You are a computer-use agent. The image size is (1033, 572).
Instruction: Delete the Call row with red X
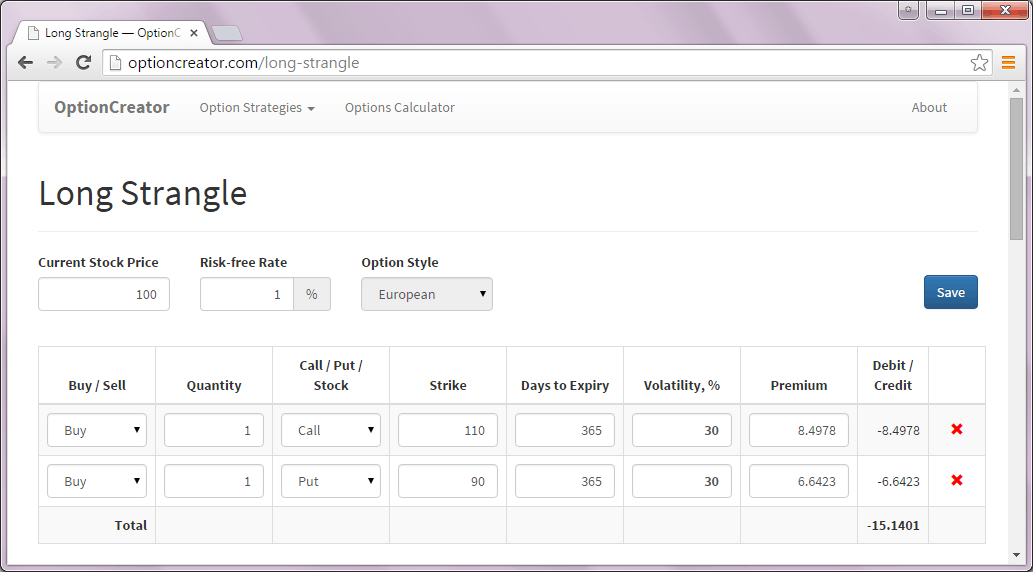point(957,429)
